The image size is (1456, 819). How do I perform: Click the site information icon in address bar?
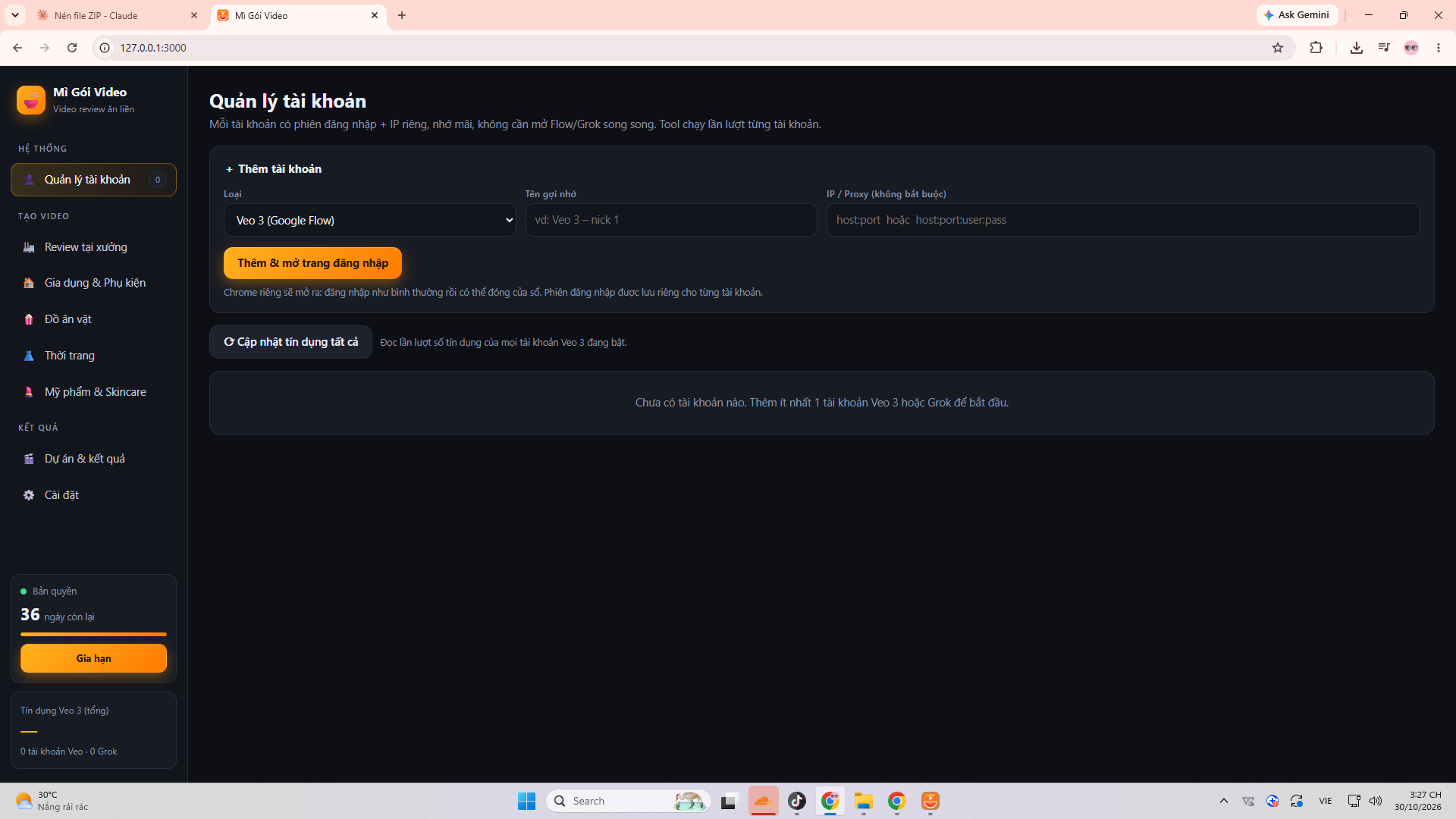tap(105, 48)
